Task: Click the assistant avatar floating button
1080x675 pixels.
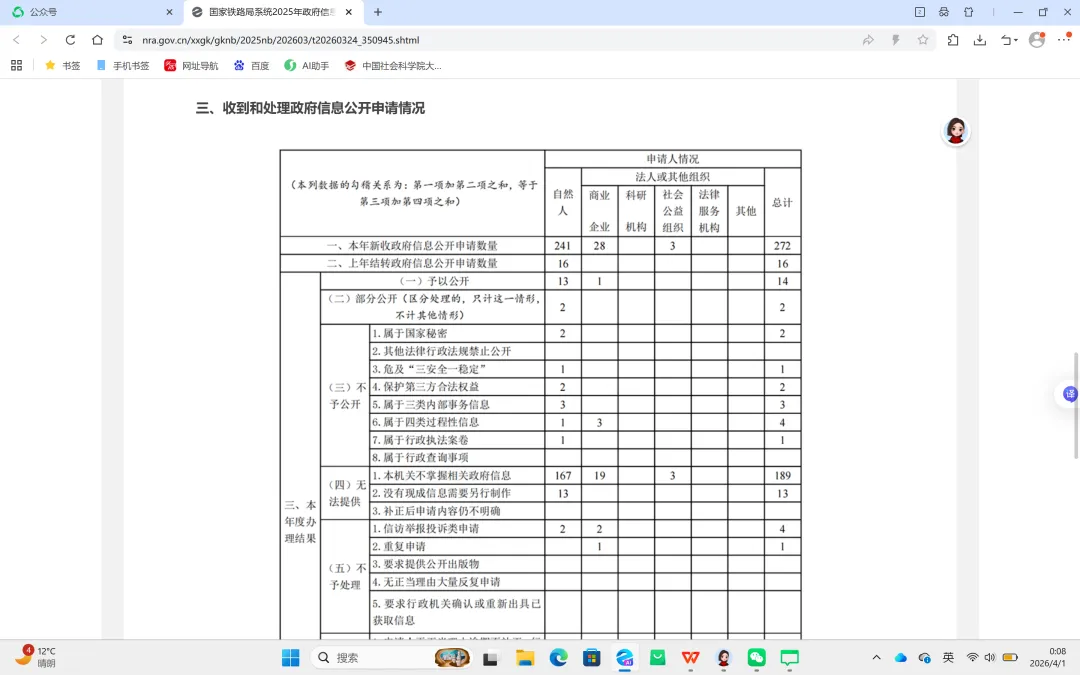Action: 955,131
